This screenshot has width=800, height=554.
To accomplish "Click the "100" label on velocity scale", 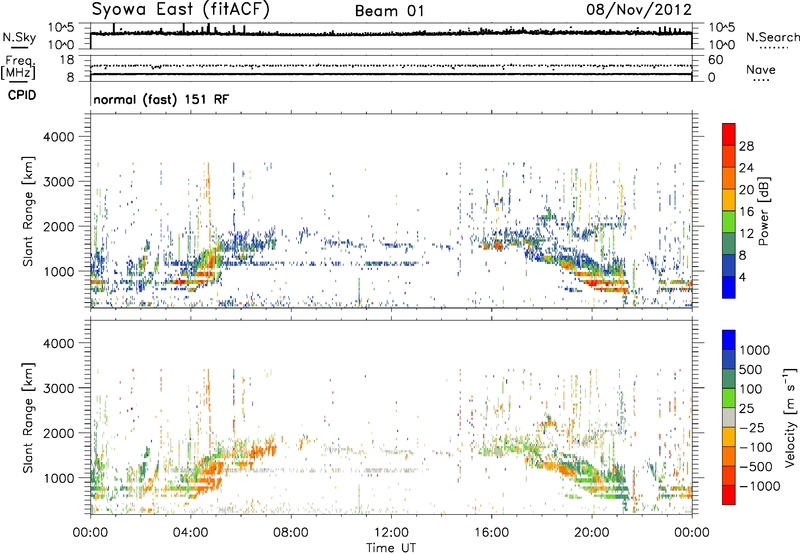I will click(751, 389).
